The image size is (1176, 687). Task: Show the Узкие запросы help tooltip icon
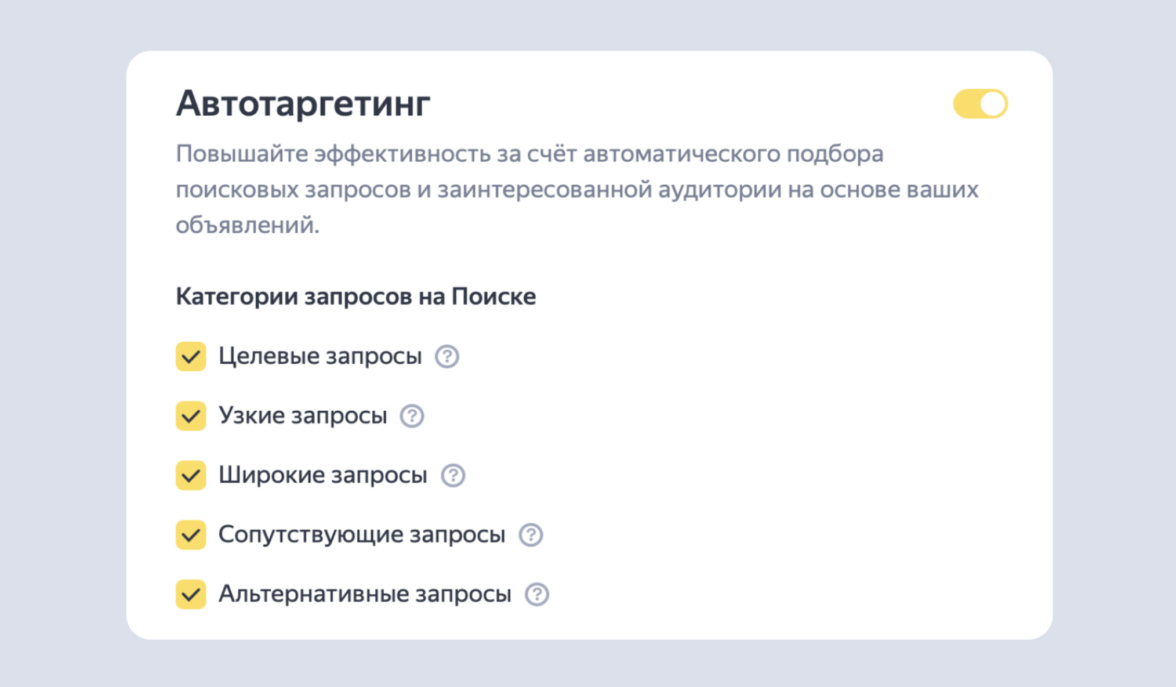[x=412, y=416]
